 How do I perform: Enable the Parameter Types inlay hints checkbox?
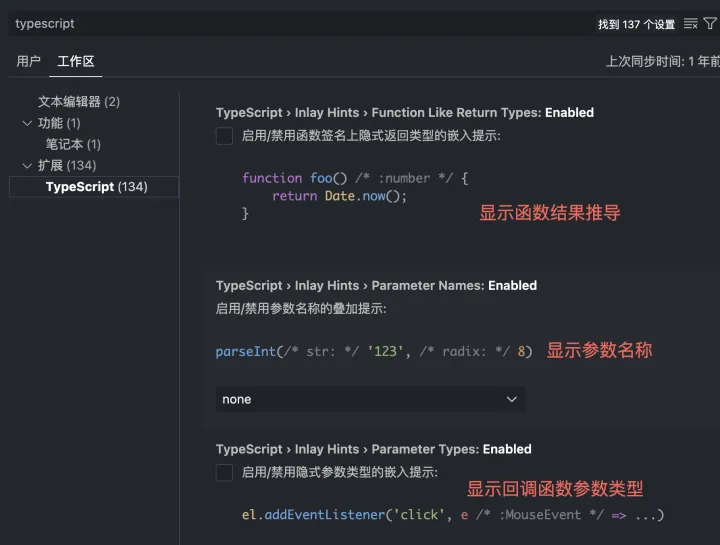coord(224,472)
